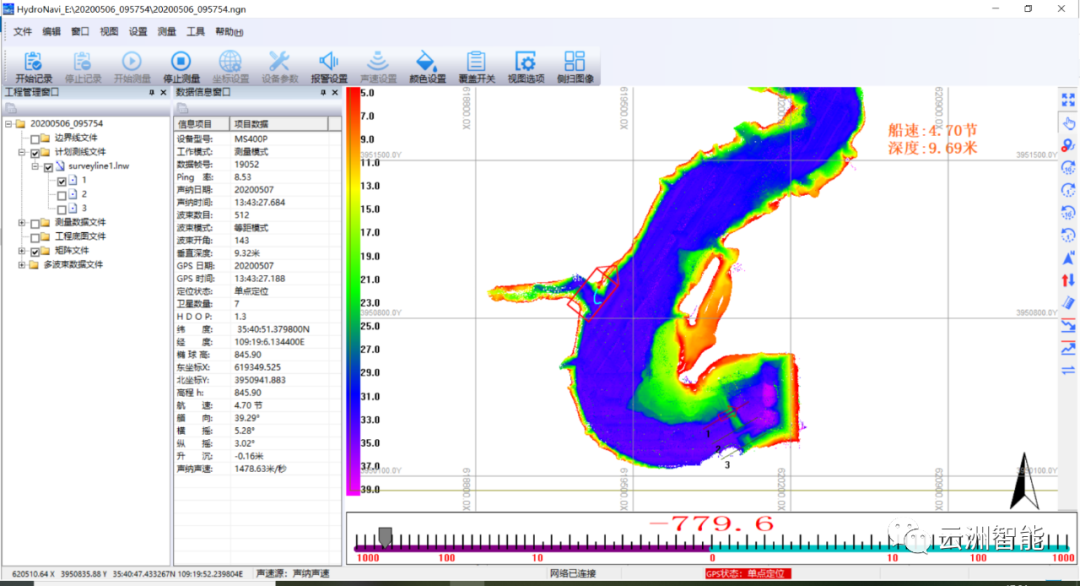Viewport: 1080px width, 586px height.
Task: Expand the 测量数据文件 tree node
Action: coord(22,222)
